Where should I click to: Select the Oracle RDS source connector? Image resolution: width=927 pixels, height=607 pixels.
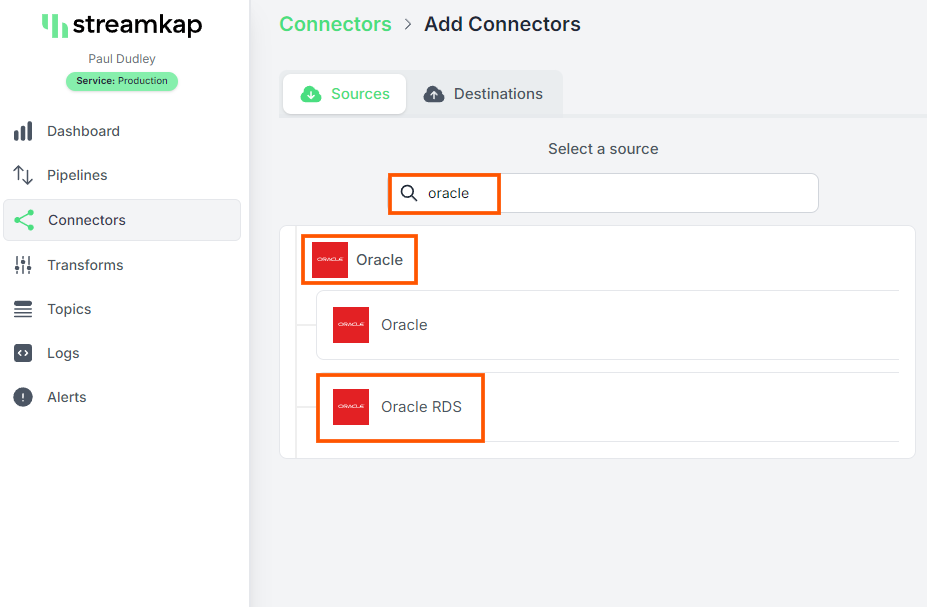[x=608, y=407]
